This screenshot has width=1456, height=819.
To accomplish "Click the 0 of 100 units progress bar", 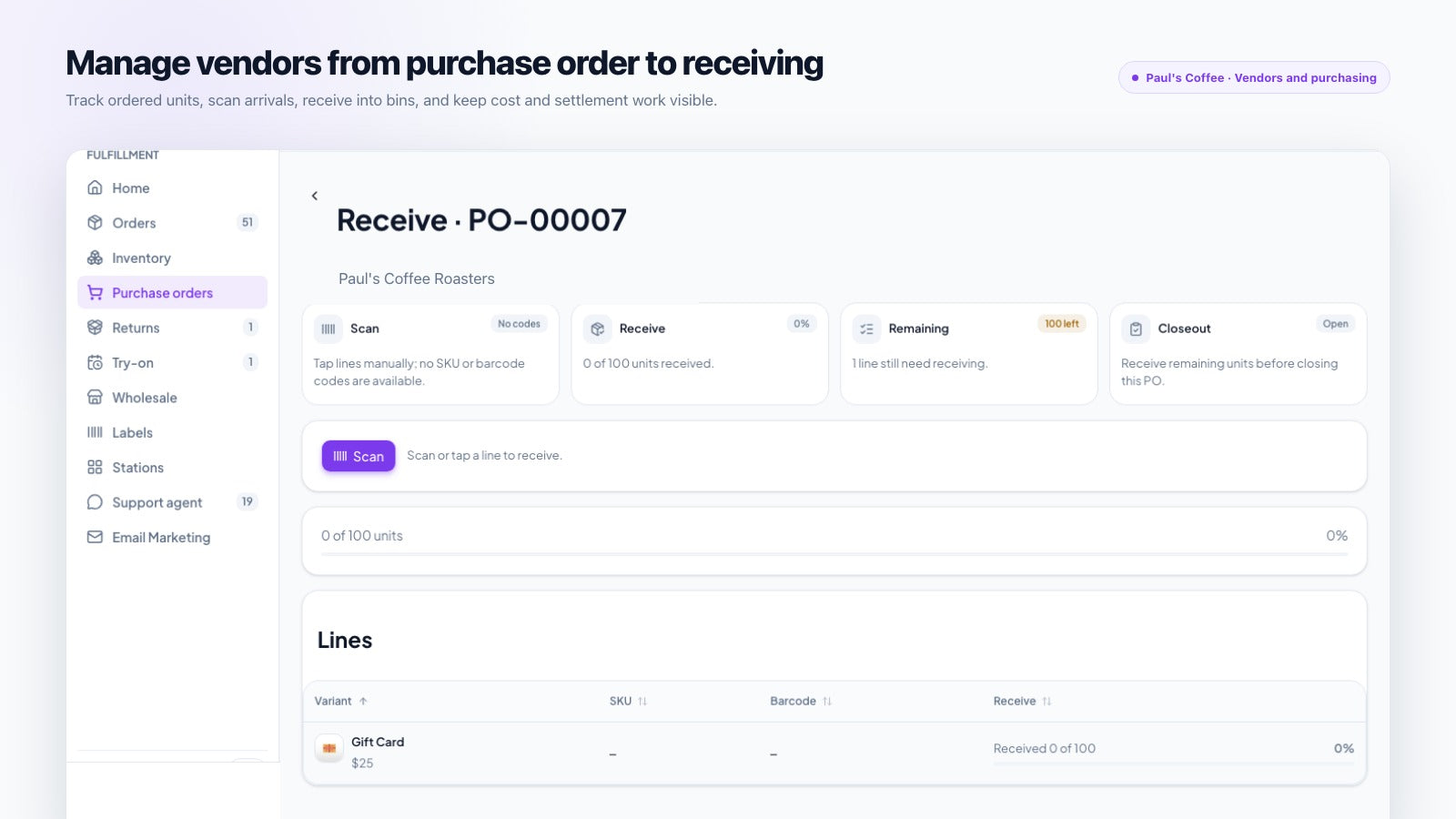I will [834, 553].
